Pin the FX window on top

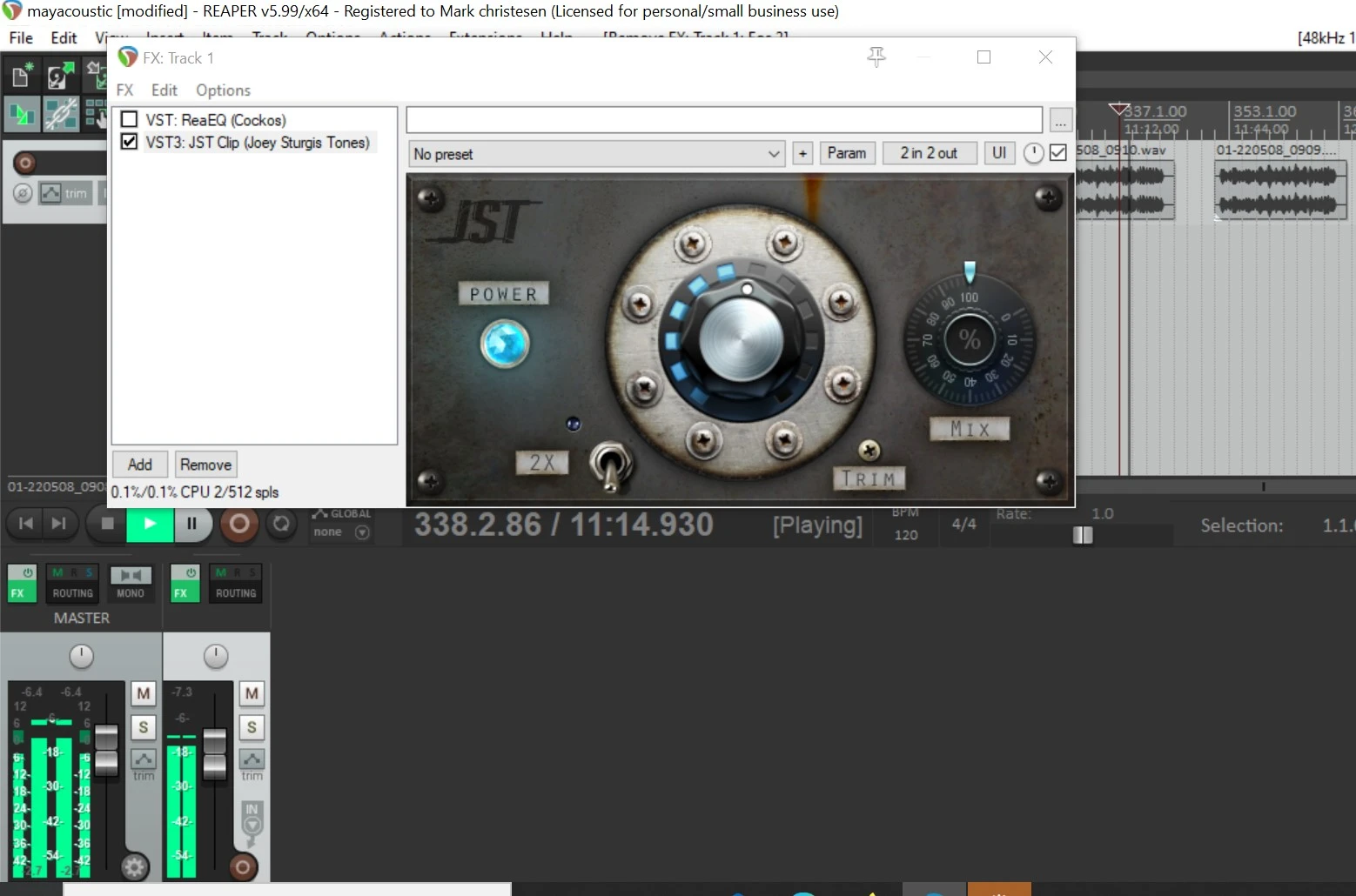tap(876, 57)
